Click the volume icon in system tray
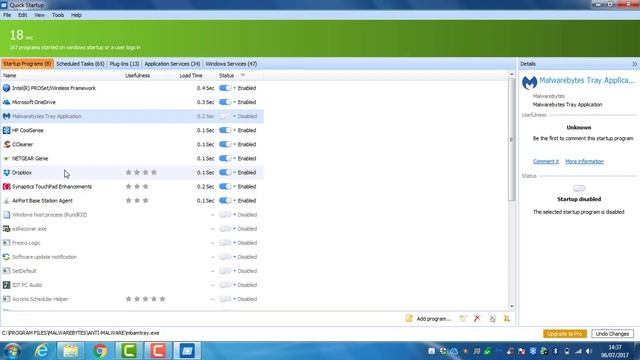Image resolution: width=640 pixels, height=360 pixels. pyautogui.click(x=589, y=351)
